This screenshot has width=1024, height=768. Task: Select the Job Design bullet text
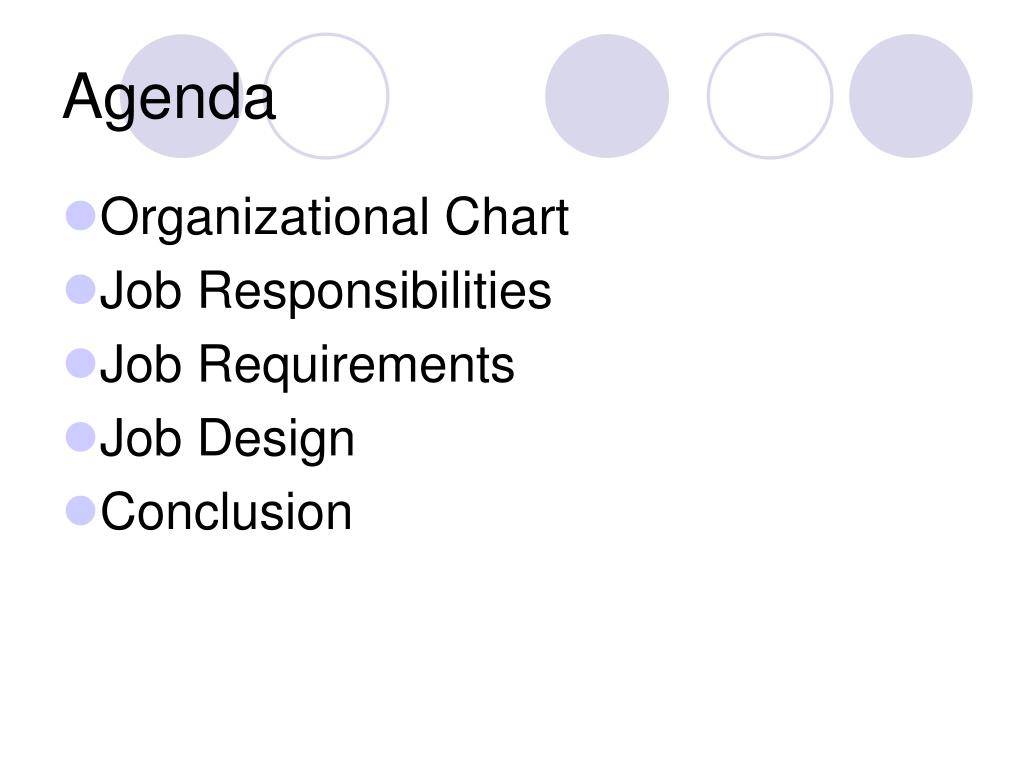click(227, 439)
